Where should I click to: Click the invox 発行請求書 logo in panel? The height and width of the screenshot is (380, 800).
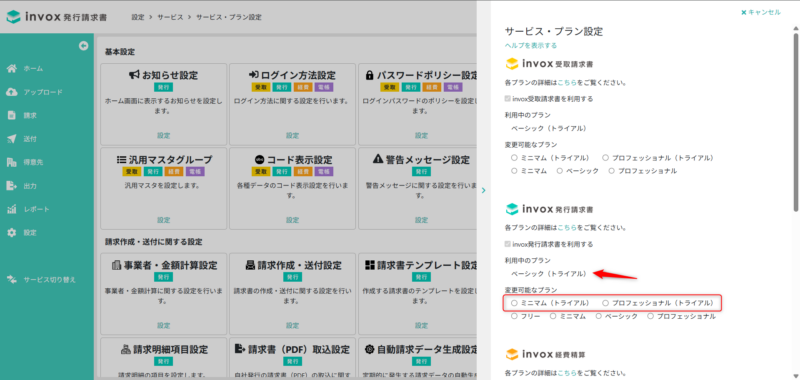pyautogui.click(x=548, y=209)
